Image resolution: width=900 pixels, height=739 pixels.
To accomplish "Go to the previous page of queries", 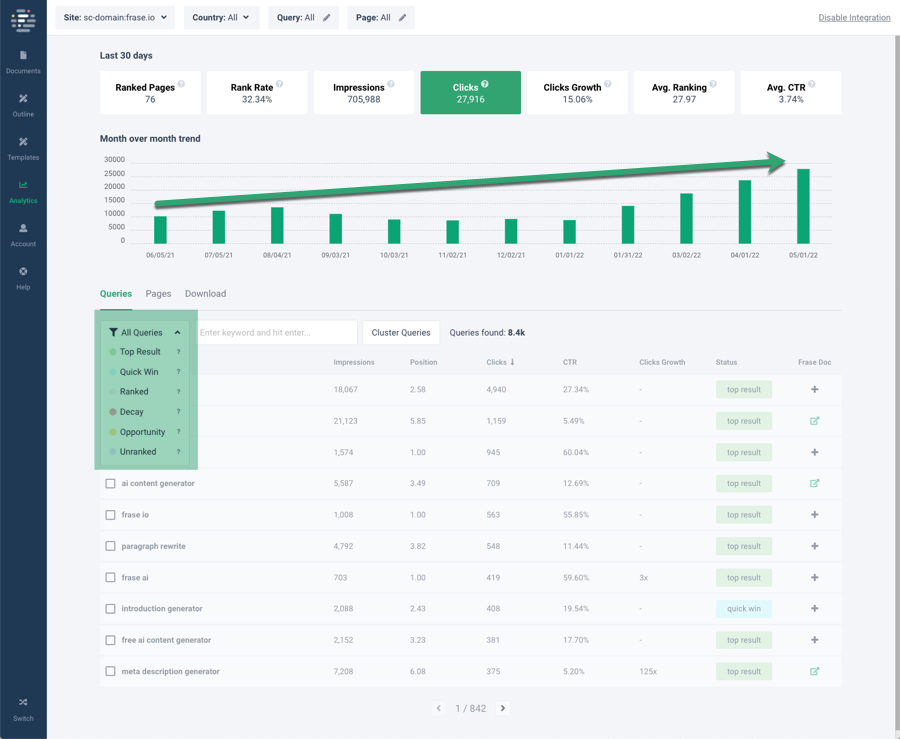I will tap(439, 709).
